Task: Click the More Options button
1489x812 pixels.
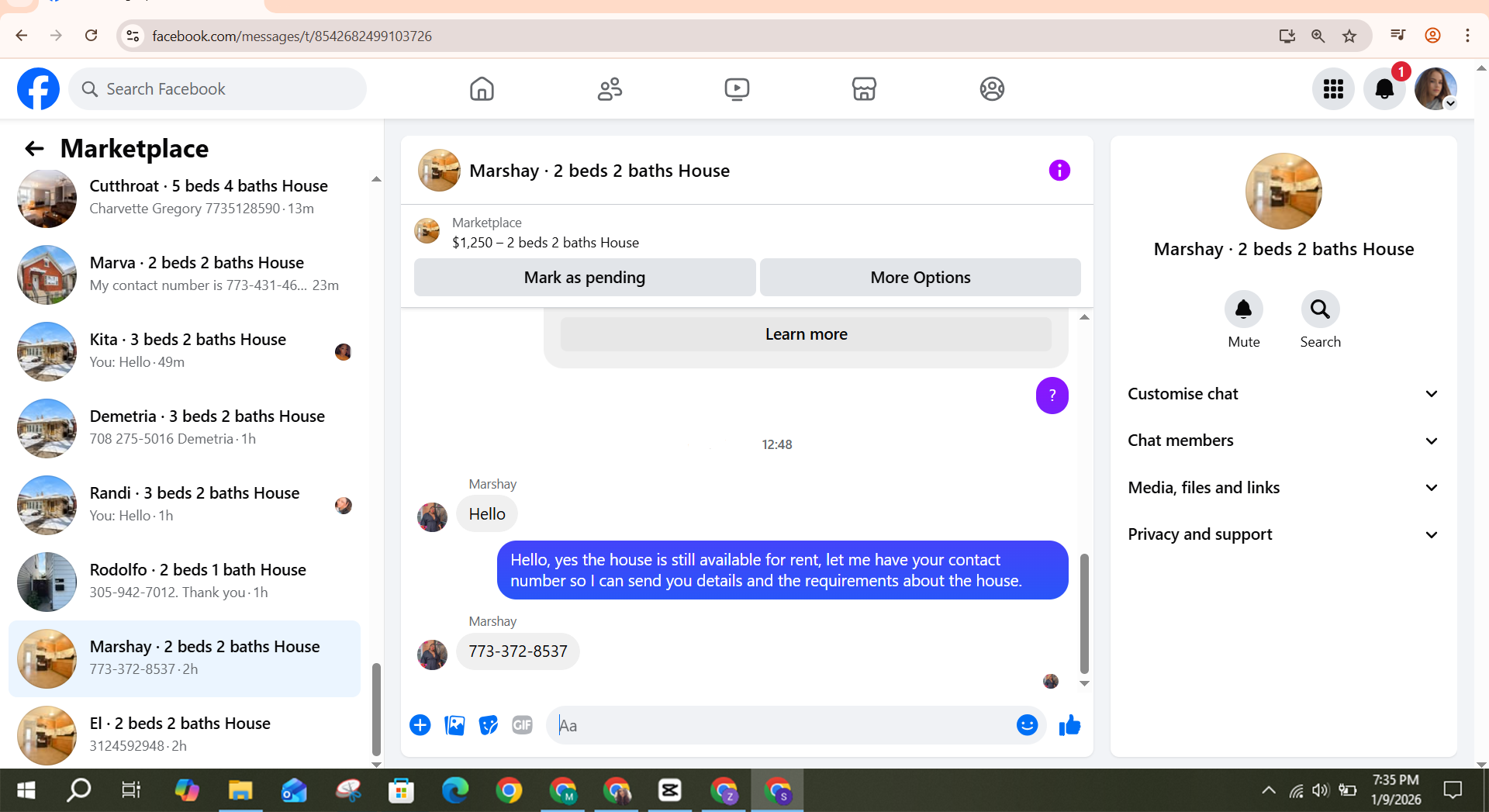Action: (921, 278)
